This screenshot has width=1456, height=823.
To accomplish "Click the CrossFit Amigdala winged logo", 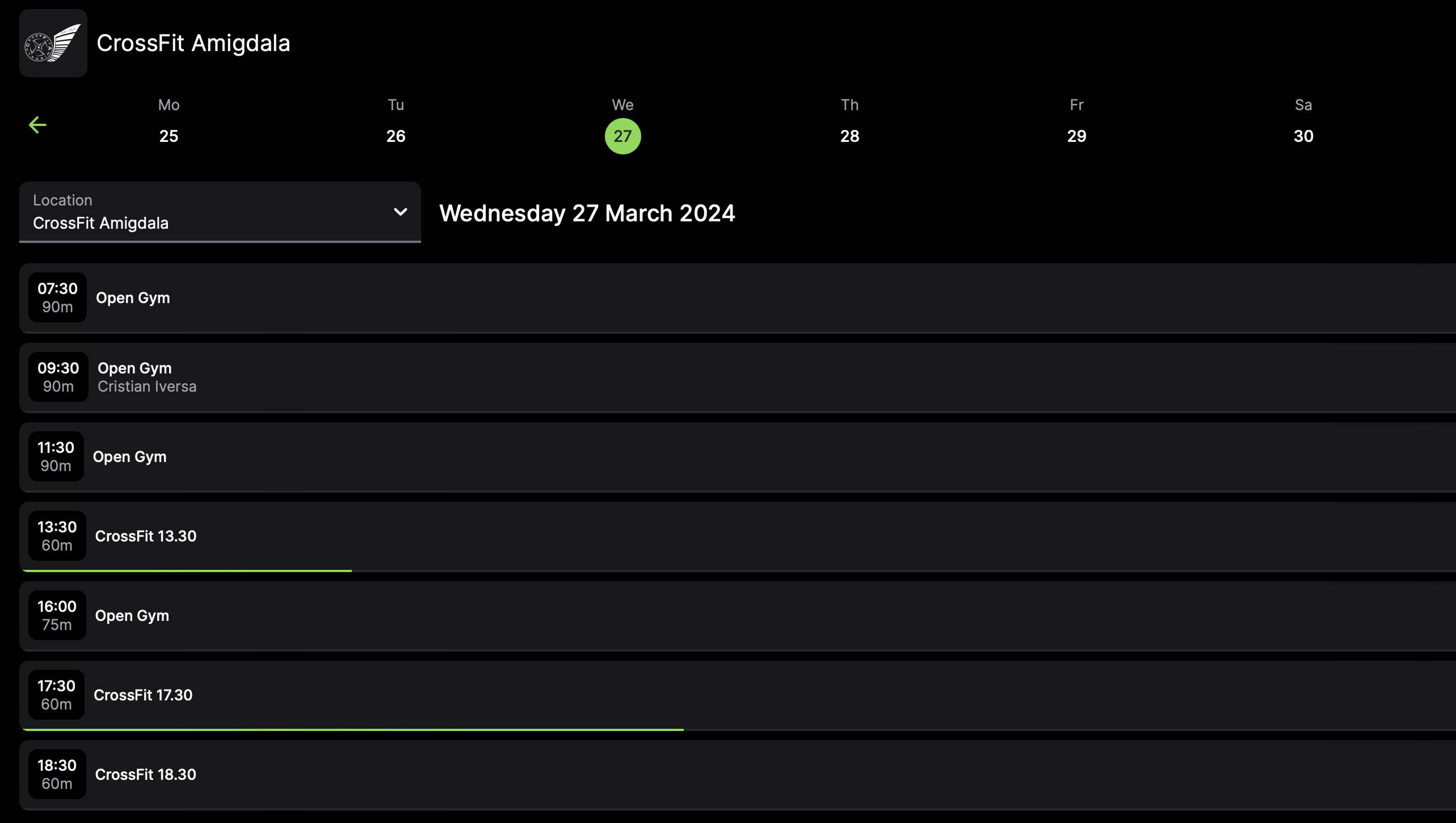I will coord(53,43).
